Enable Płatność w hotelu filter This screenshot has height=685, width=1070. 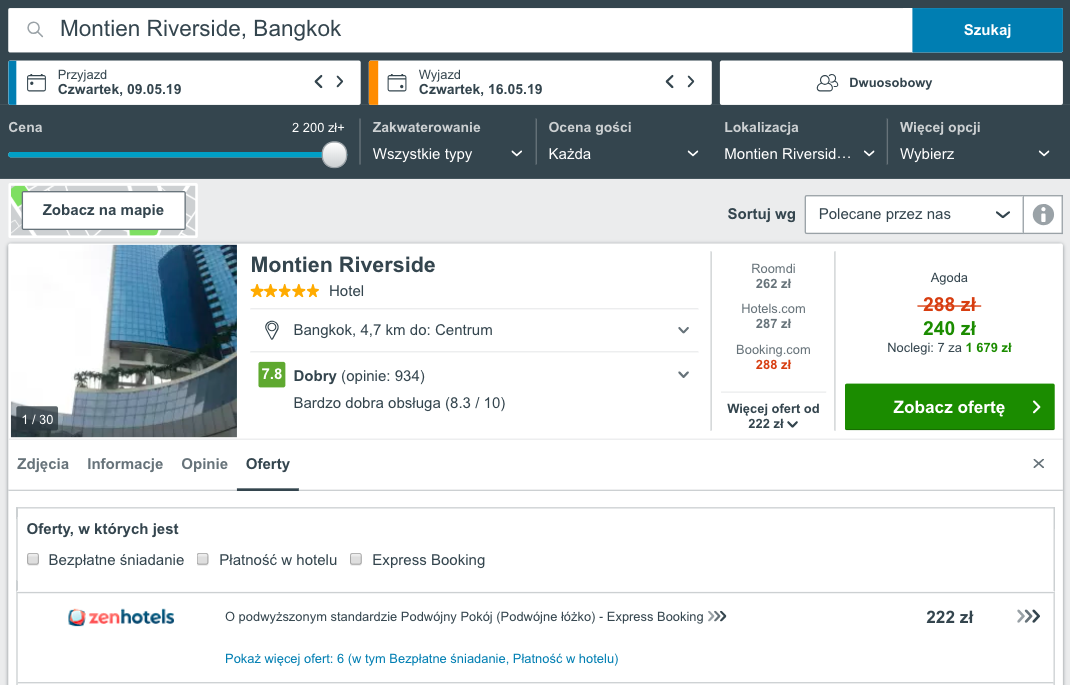(x=203, y=559)
